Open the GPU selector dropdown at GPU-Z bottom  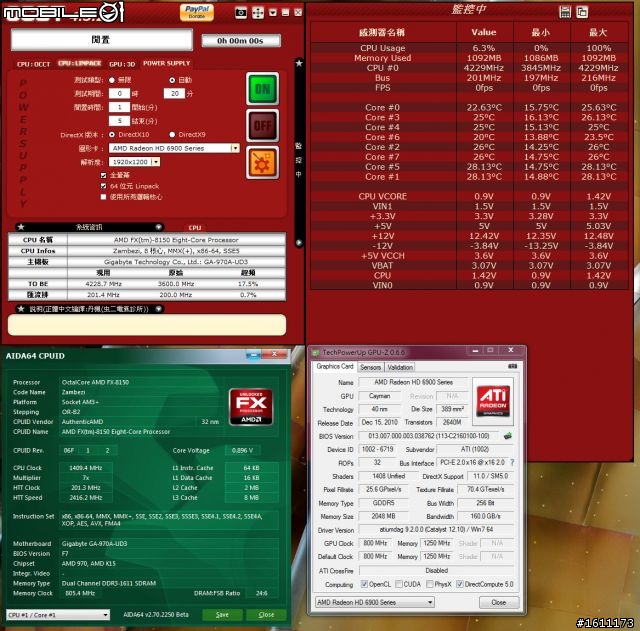tap(374, 602)
